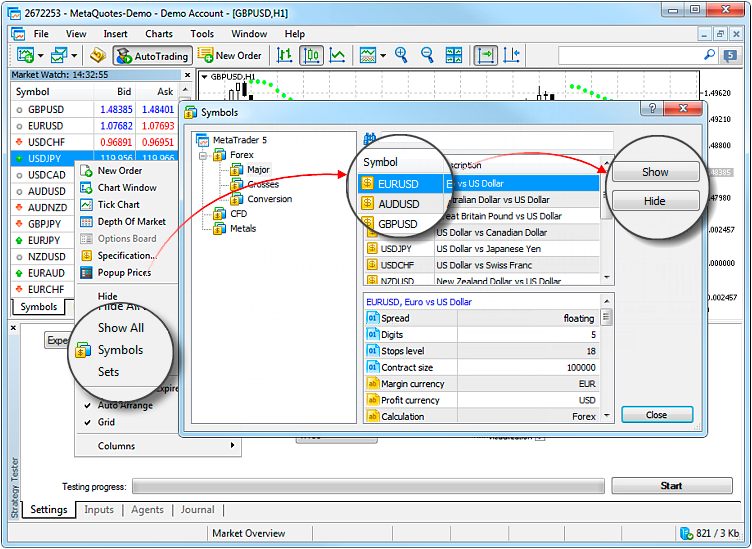Switch to Inputs tab in Strategy Tester
The width and height of the screenshot is (752, 549).
point(99,510)
